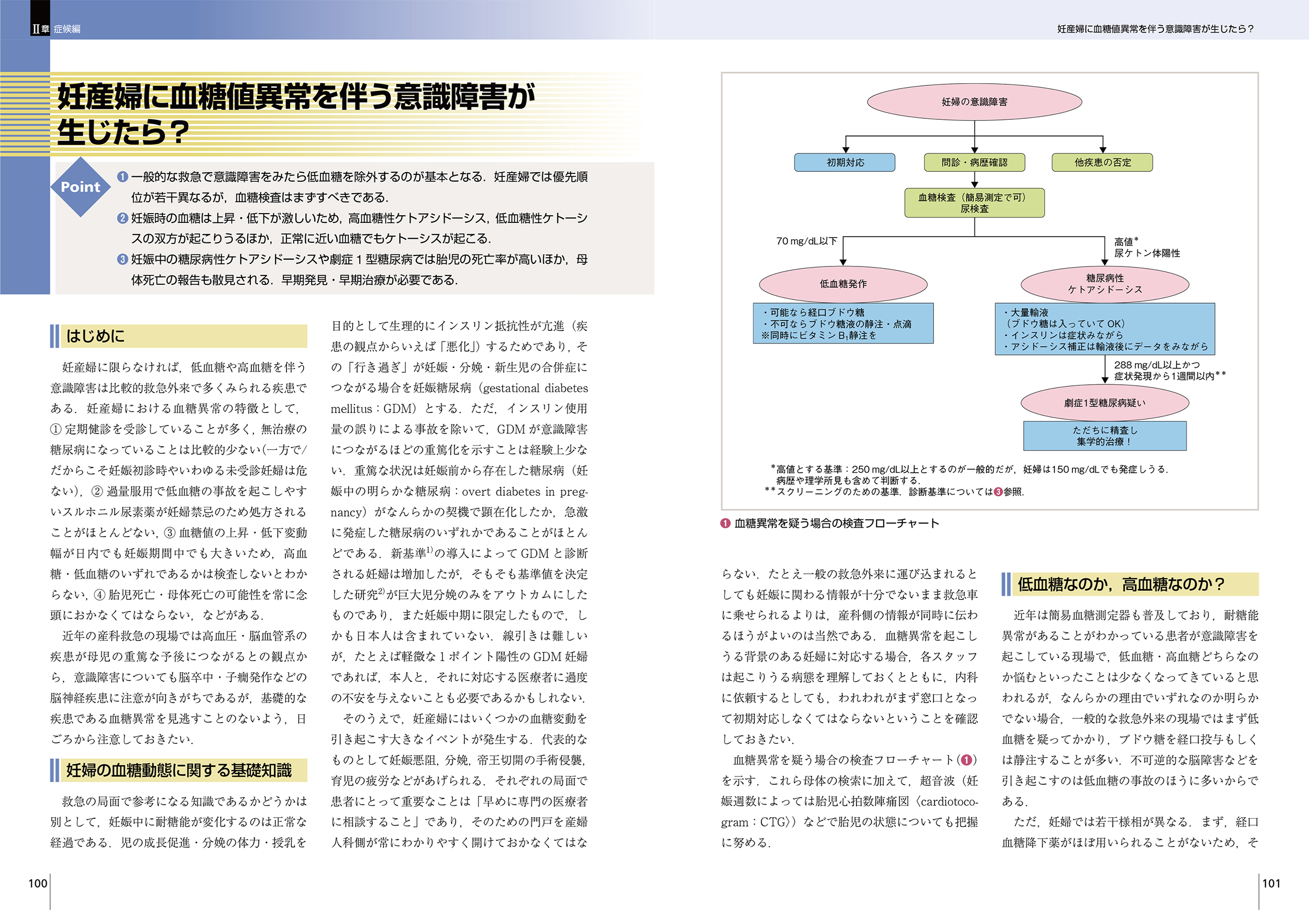Viewport: 1309px width, 924px height.
Task: Click the 妊婦の血糖動態に関する基礎知識 heading
Action: pyautogui.click(x=179, y=771)
